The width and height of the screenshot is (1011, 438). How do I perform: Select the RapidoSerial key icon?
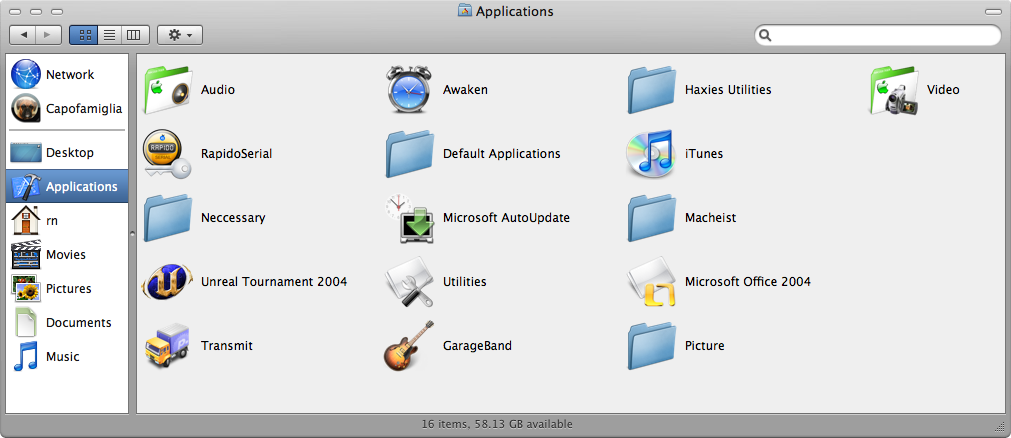167,154
